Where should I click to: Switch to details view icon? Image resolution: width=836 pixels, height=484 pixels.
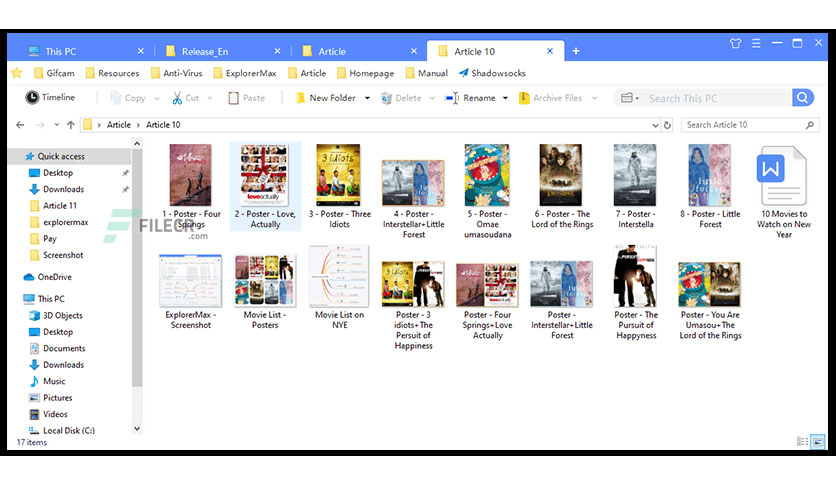click(802, 441)
